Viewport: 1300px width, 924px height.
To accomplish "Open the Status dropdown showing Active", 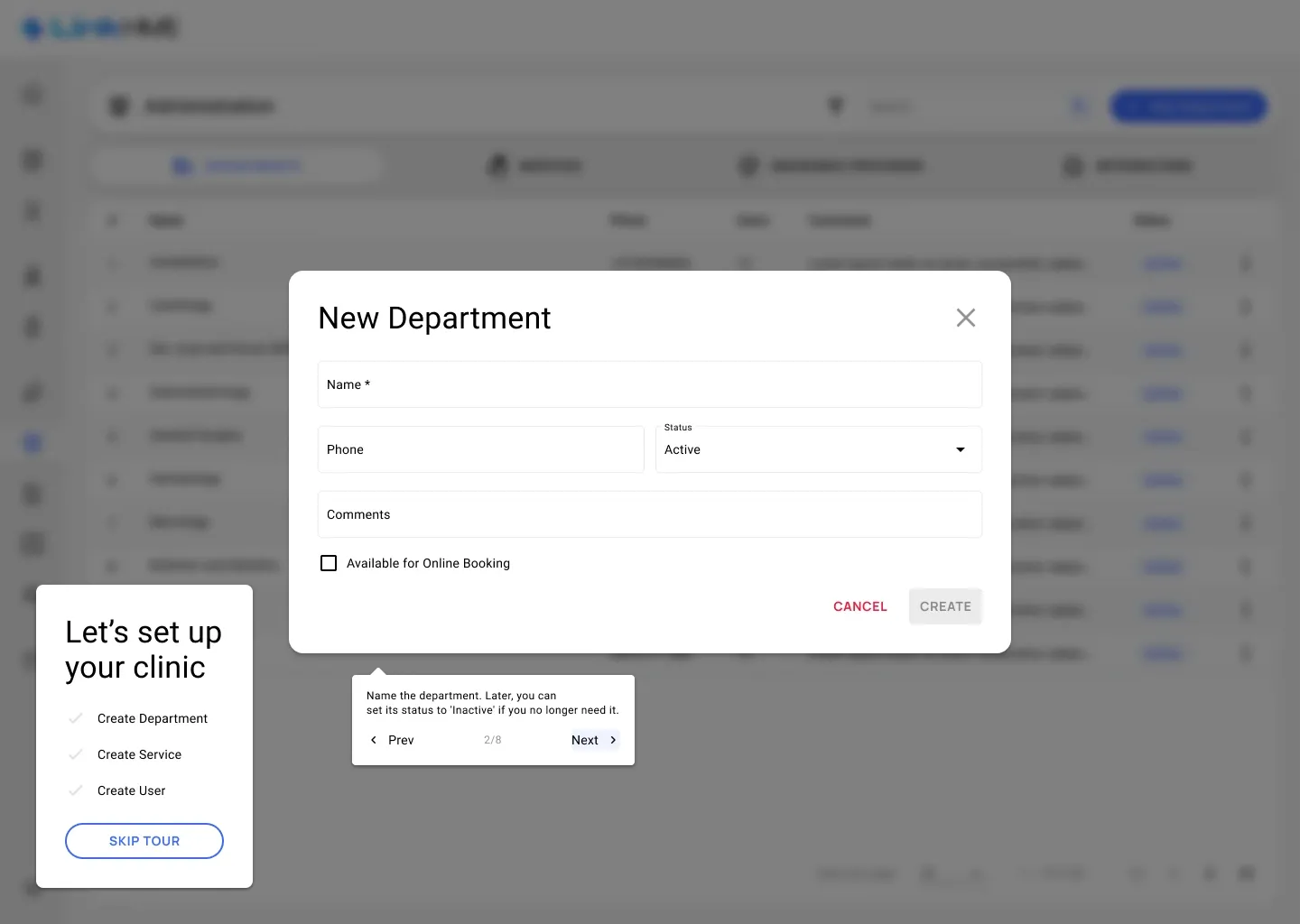I will pos(819,449).
